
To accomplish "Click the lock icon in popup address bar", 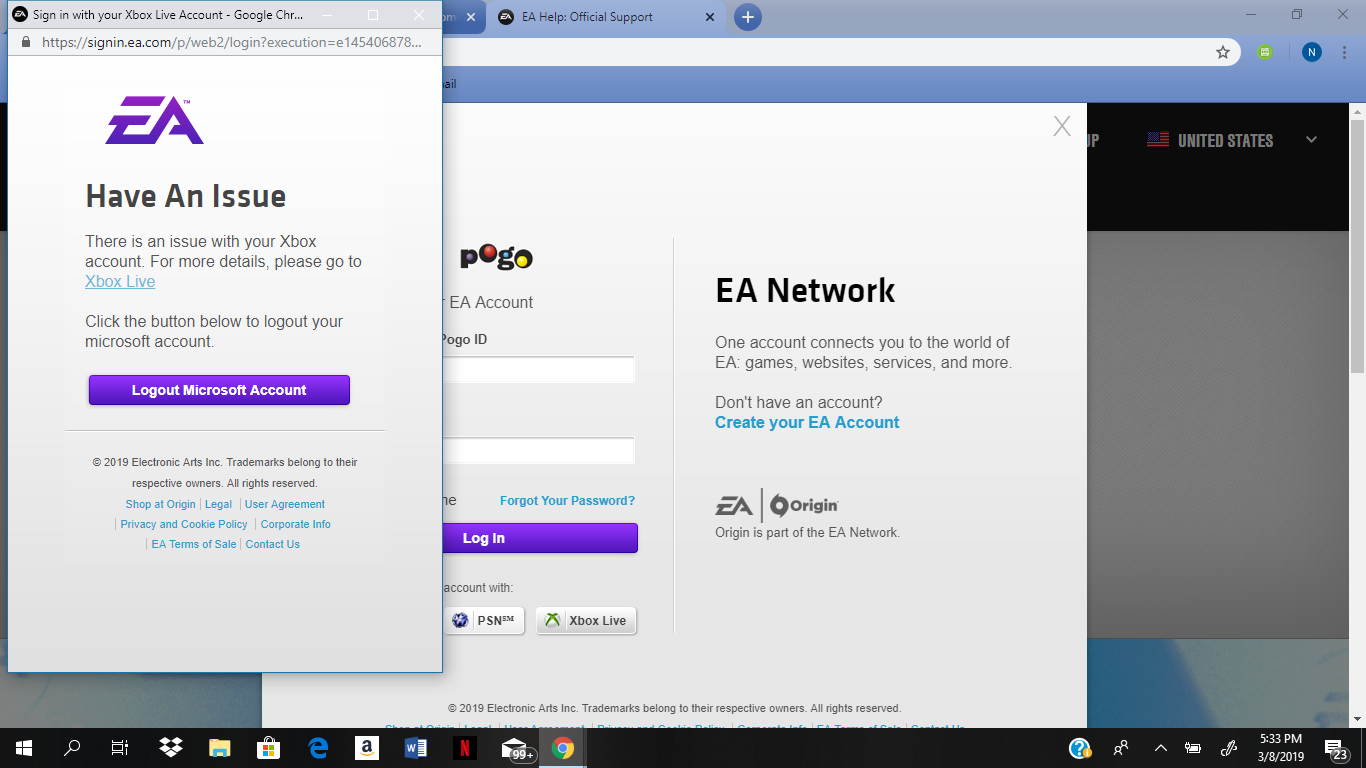I will pos(25,42).
